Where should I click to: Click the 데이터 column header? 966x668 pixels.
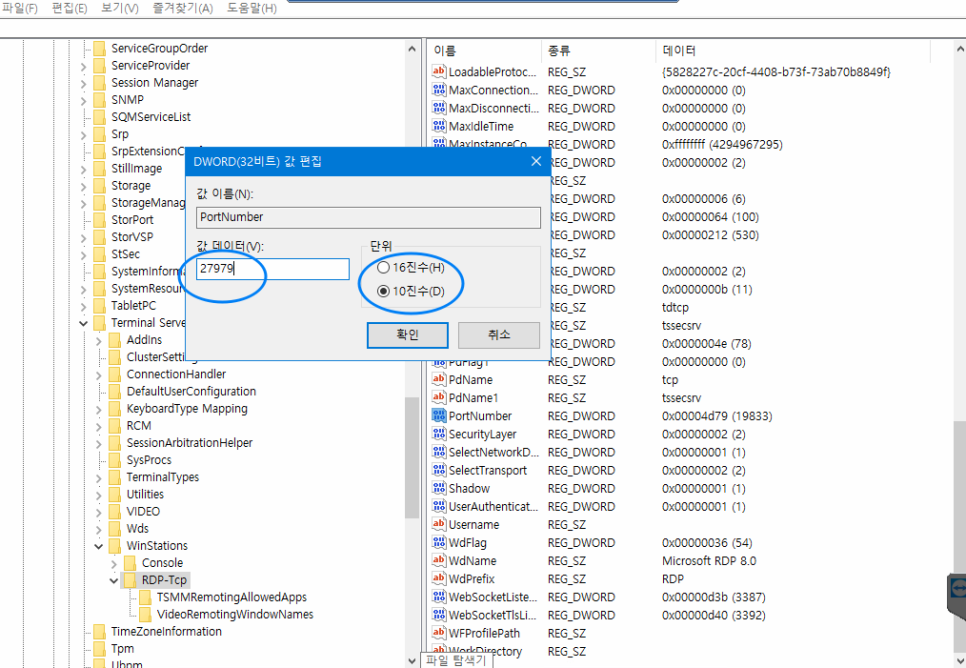pyautogui.click(x=792, y=51)
